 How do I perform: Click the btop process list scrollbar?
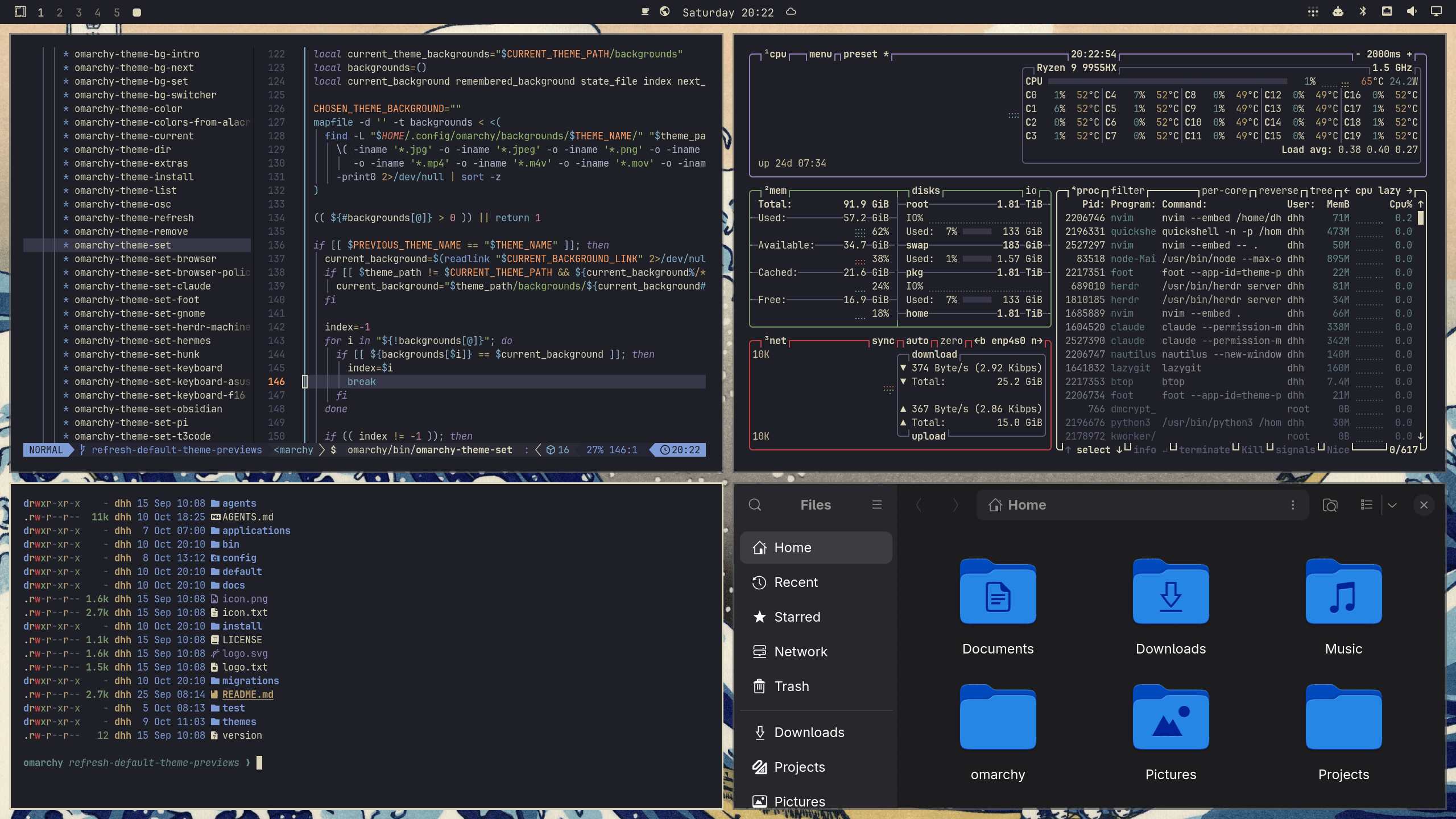pos(1421,218)
